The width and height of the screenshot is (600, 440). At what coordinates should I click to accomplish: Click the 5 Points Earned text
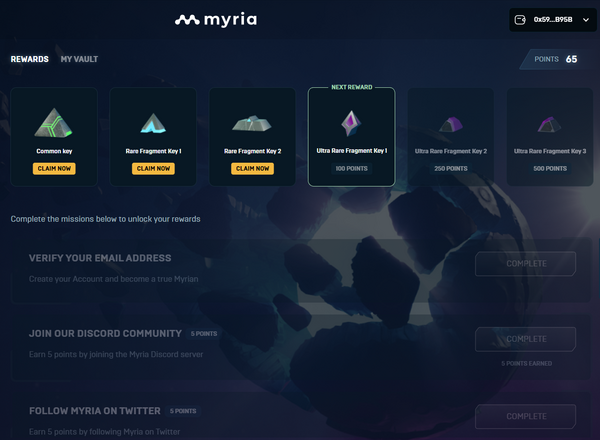527,363
